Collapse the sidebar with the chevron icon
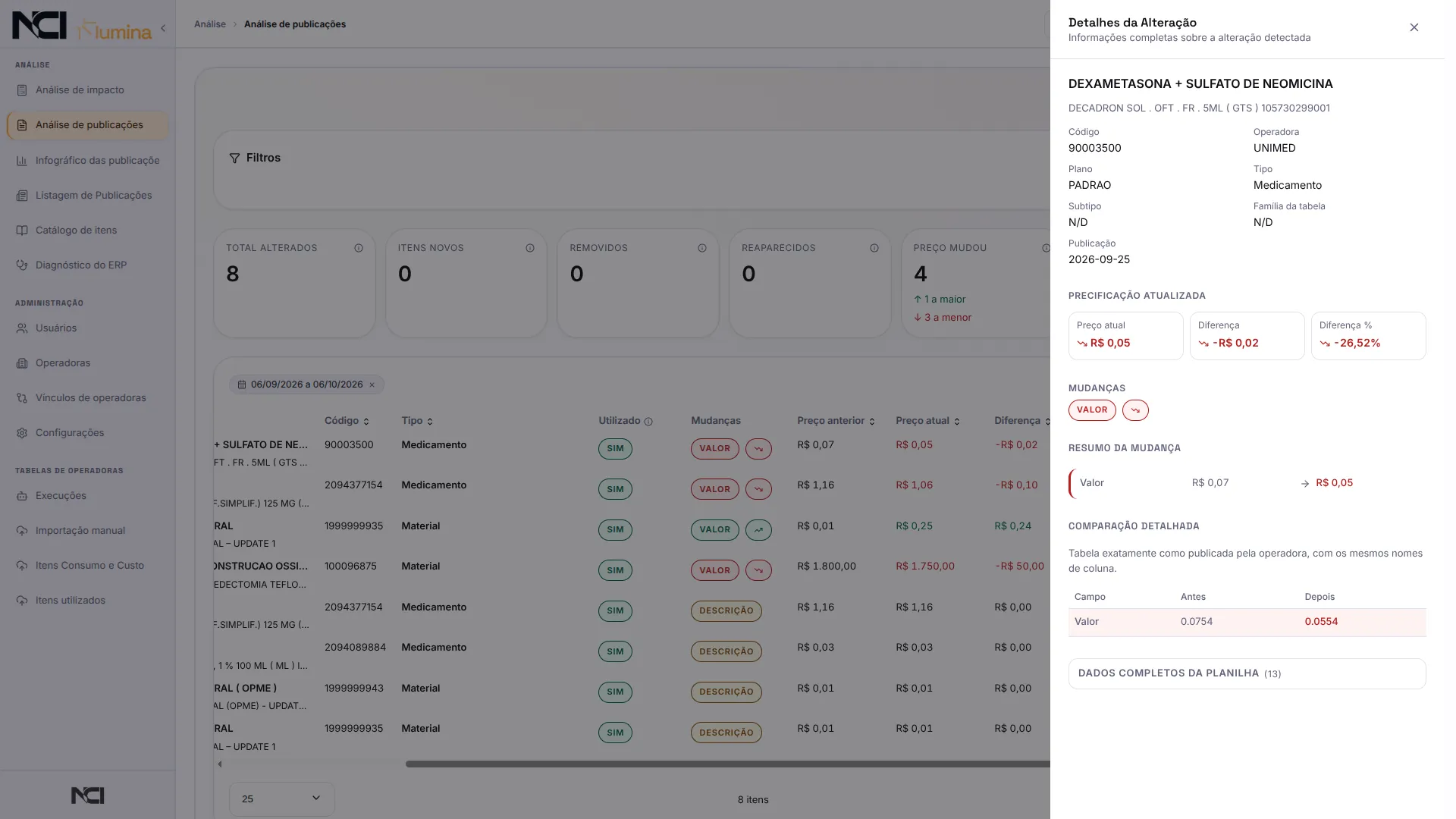 (x=163, y=28)
